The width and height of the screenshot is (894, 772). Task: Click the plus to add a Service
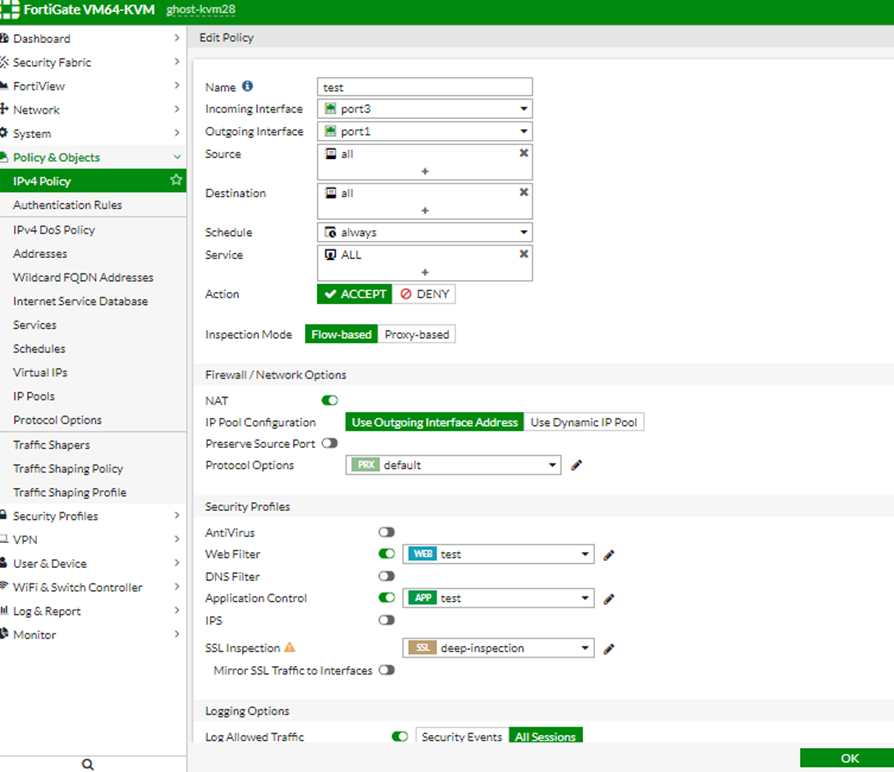click(425, 272)
